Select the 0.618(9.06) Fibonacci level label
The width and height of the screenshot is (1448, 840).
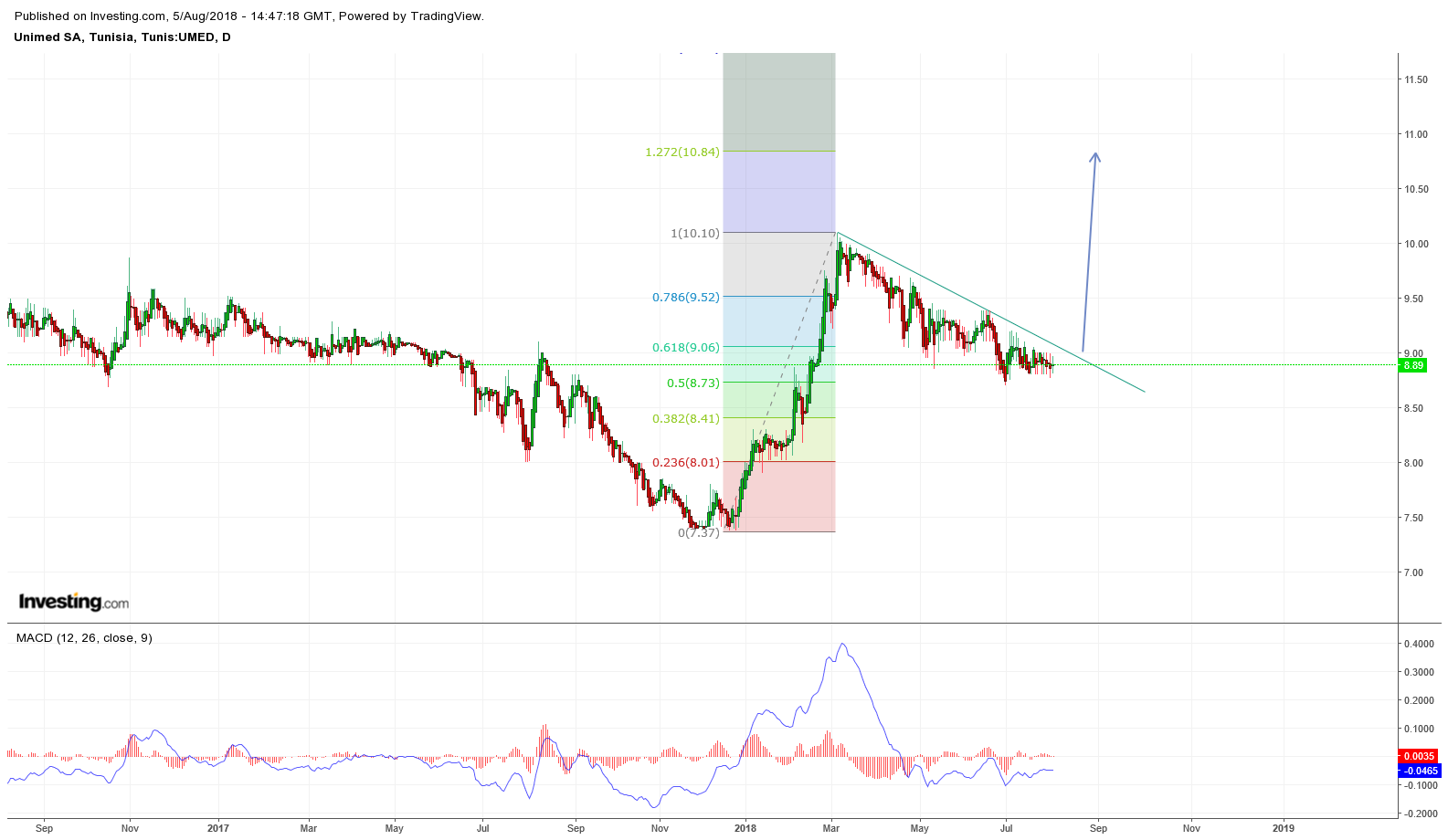click(x=686, y=347)
